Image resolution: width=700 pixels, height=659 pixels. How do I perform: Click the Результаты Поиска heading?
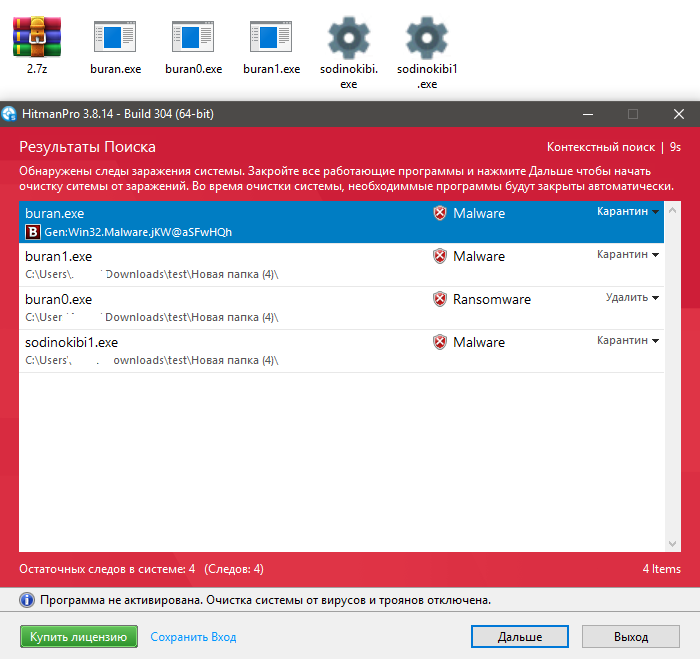point(88,147)
